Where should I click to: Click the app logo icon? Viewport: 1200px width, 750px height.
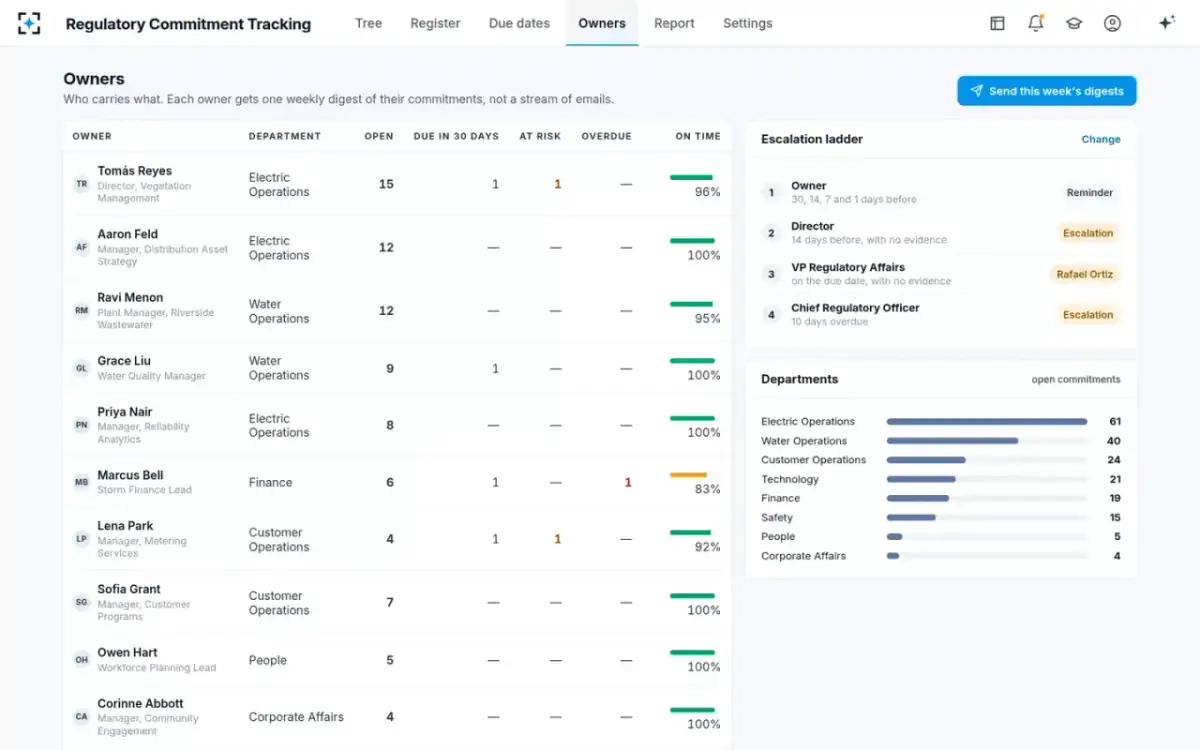click(29, 23)
